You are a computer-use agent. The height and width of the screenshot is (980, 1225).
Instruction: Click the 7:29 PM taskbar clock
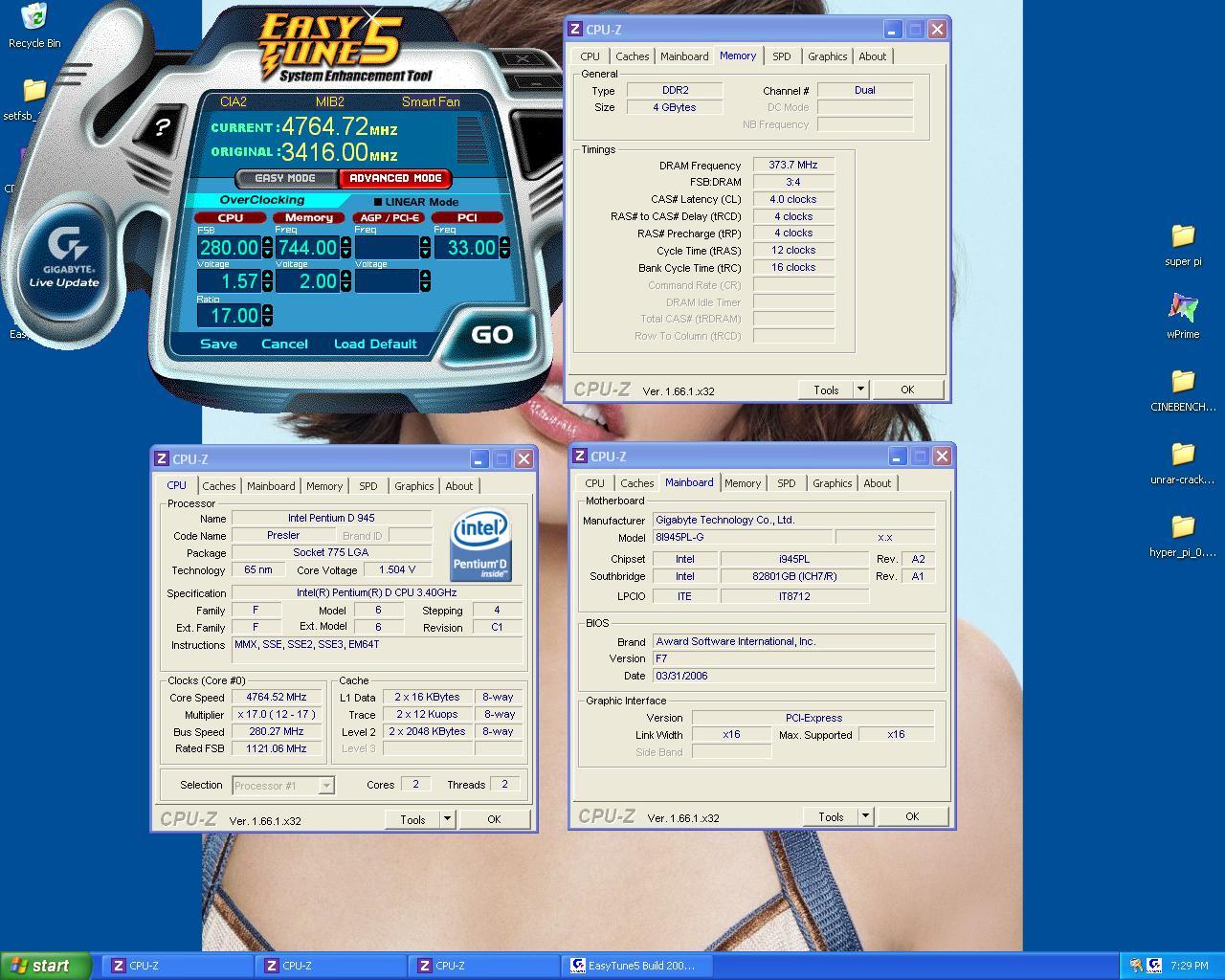point(1189,966)
